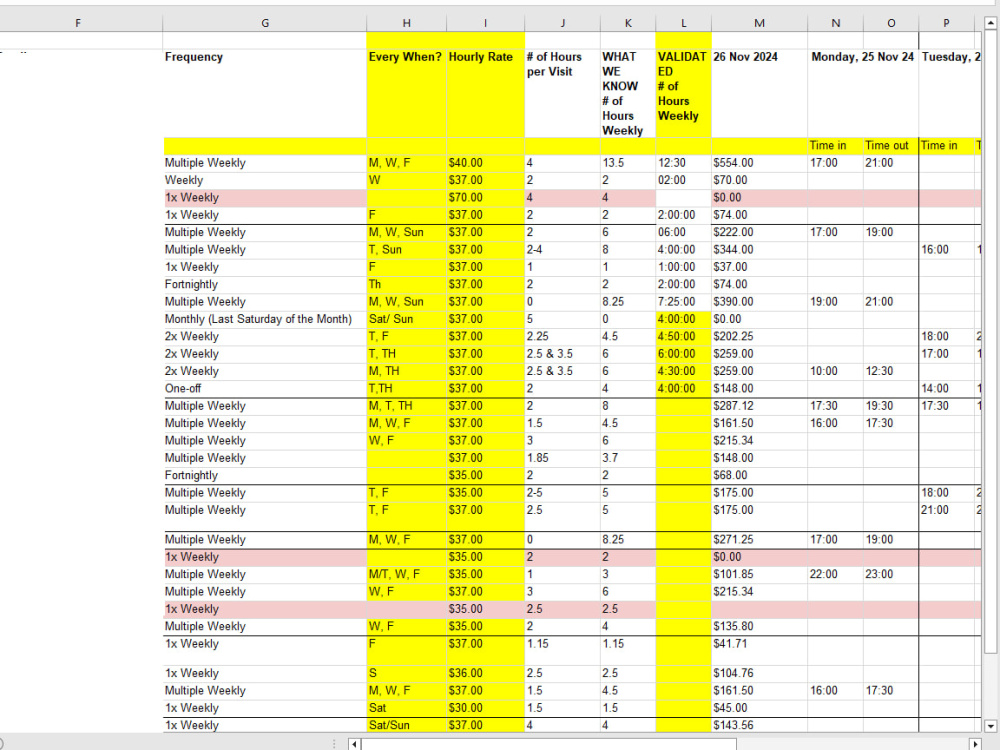Click 'VALIDATED # of Hours Weekly' header
Viewport: 1000px width, 750px height.
[684, 93]
